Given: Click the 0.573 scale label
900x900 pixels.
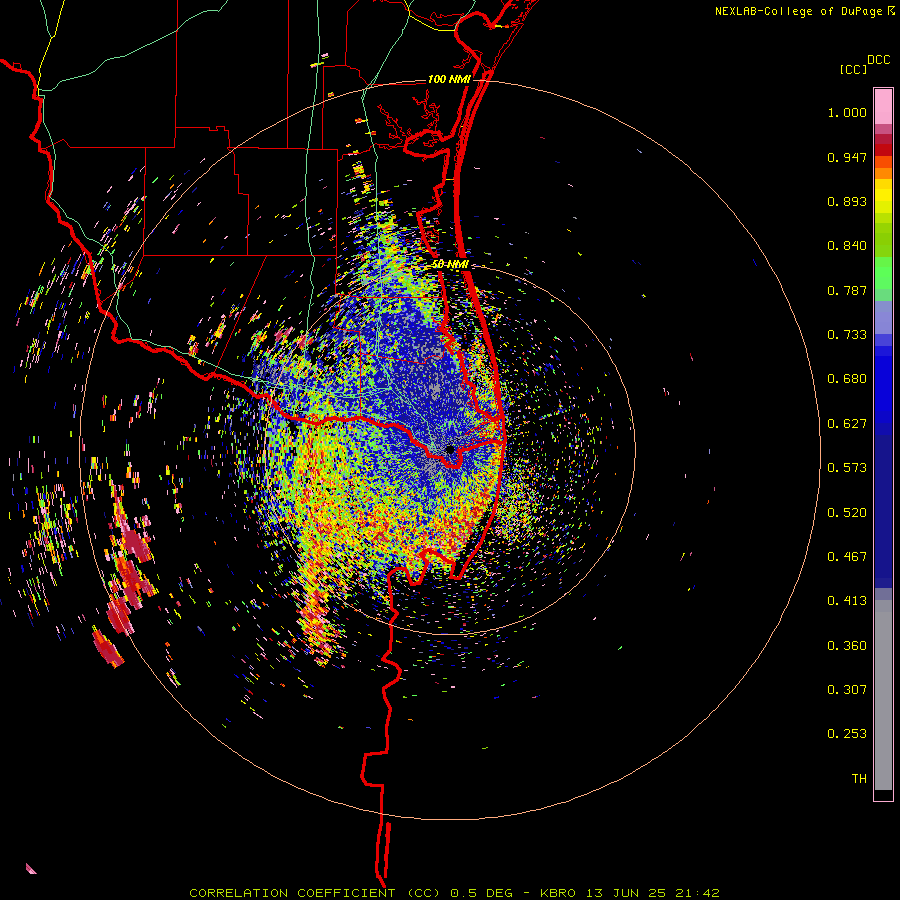Looking at the screenshot, I should tap(847, 468).
